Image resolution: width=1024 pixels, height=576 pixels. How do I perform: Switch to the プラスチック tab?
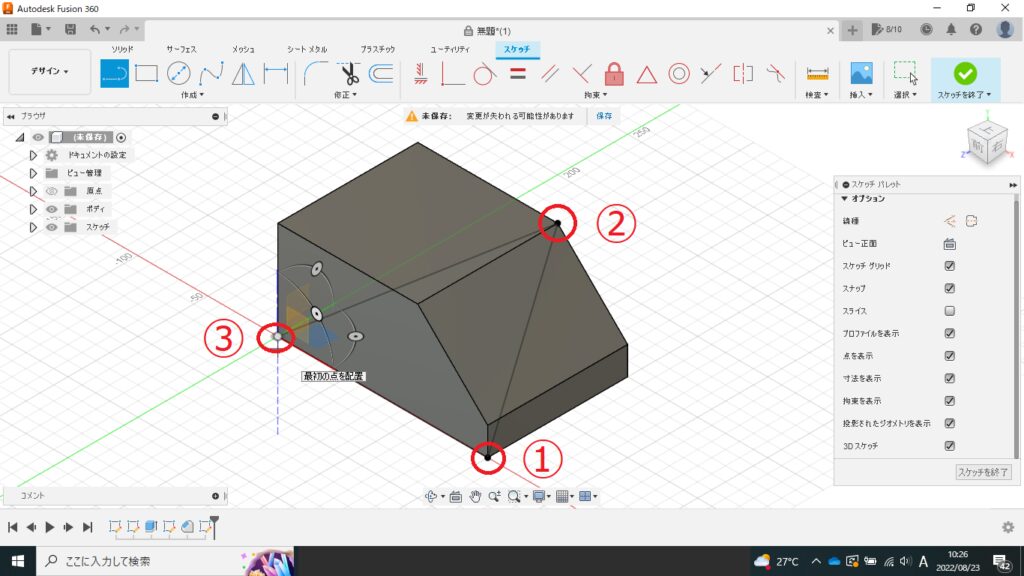pos(377,50)
